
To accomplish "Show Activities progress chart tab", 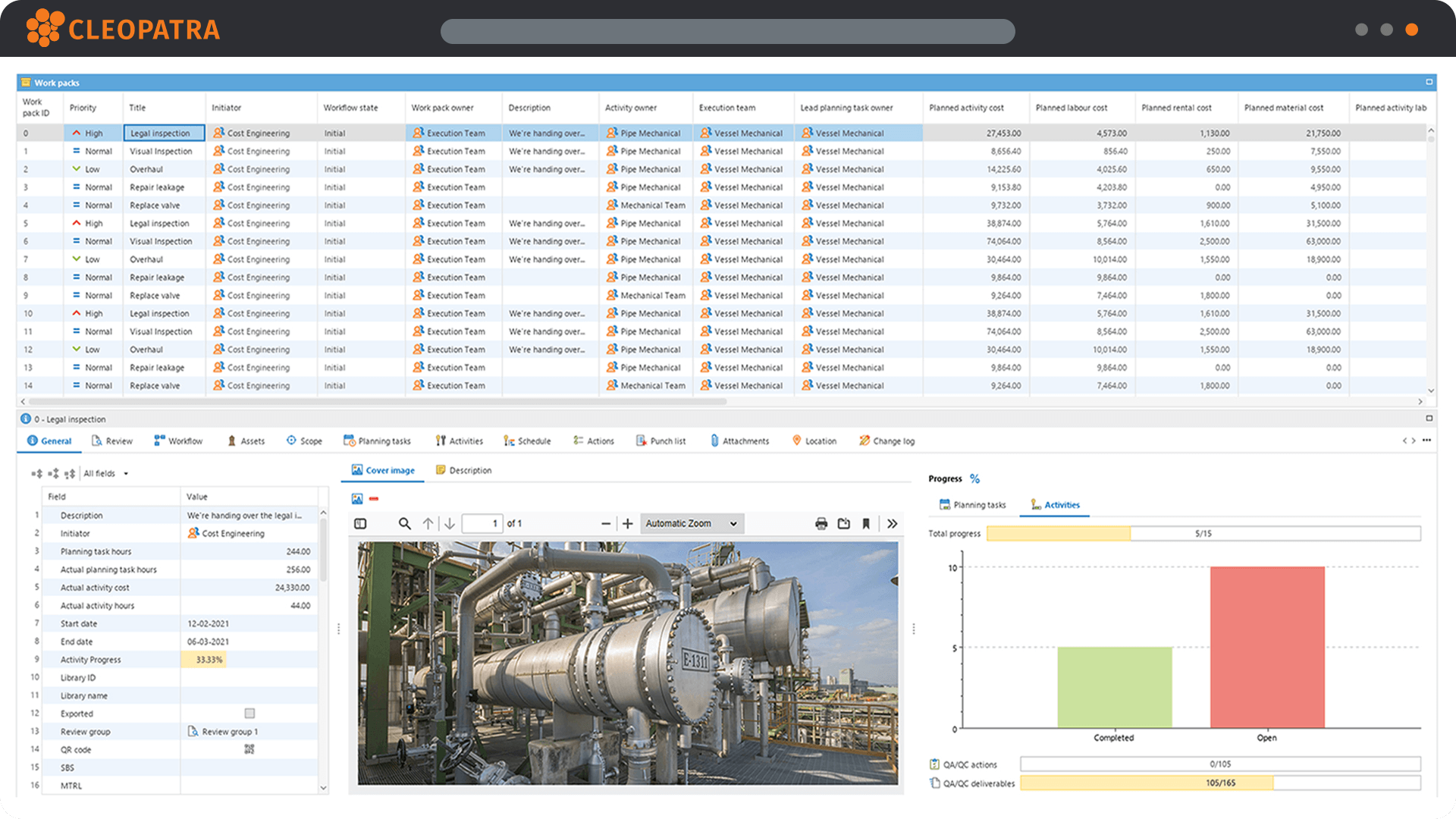I will click(1055, 504).
